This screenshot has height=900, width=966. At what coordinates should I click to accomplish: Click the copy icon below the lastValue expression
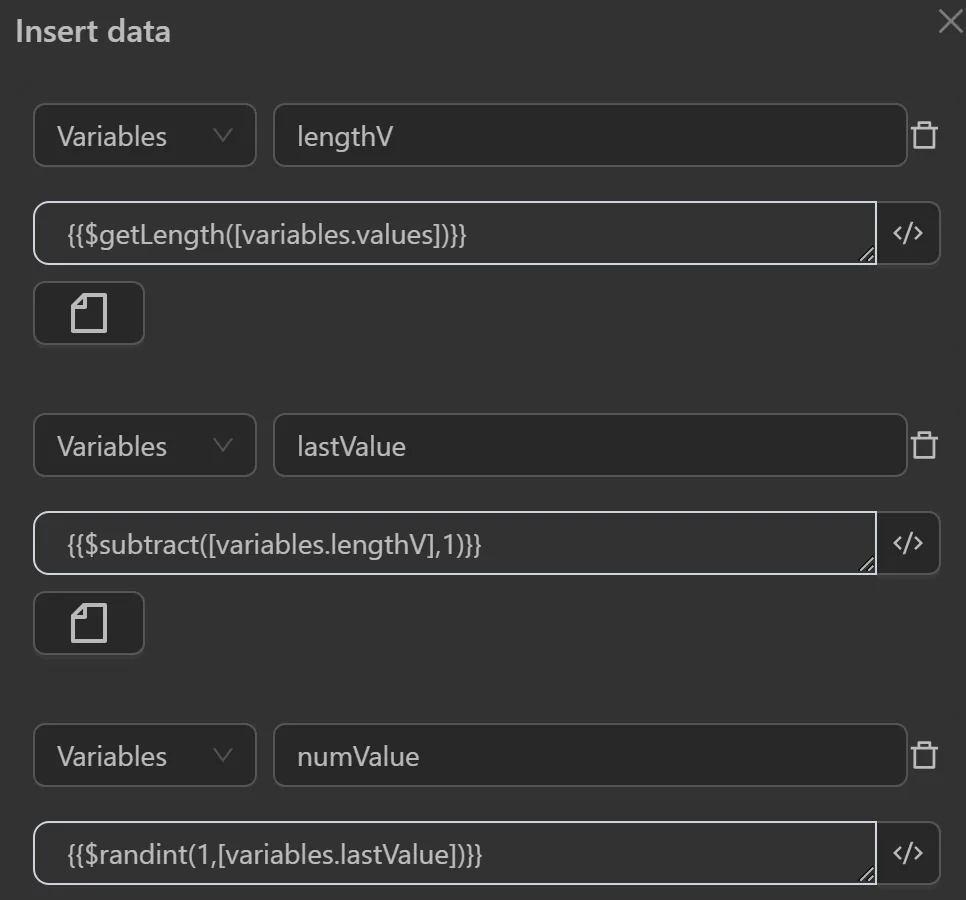click(x=89, y=622)
